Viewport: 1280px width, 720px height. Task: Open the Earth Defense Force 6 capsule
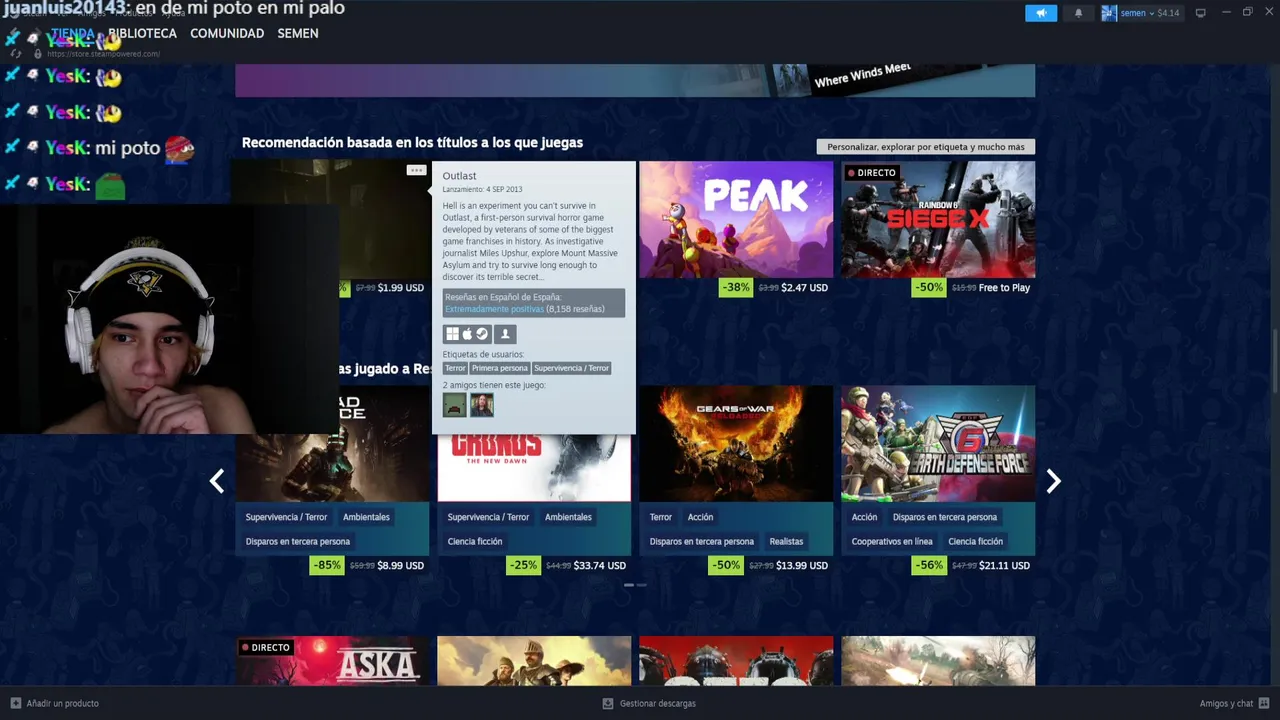[938, 444]
